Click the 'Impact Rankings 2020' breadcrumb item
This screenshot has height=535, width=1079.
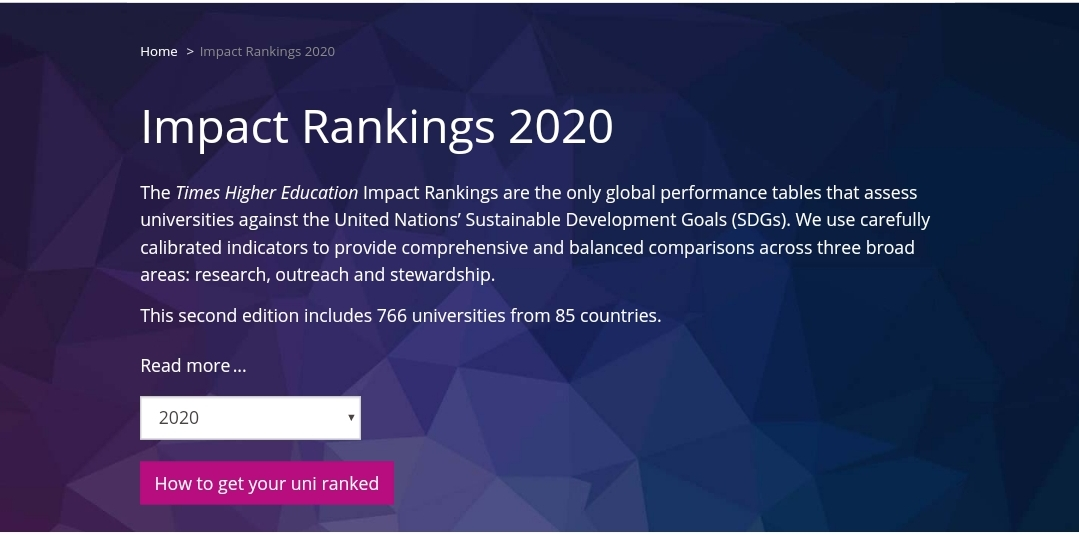(267, 51)
